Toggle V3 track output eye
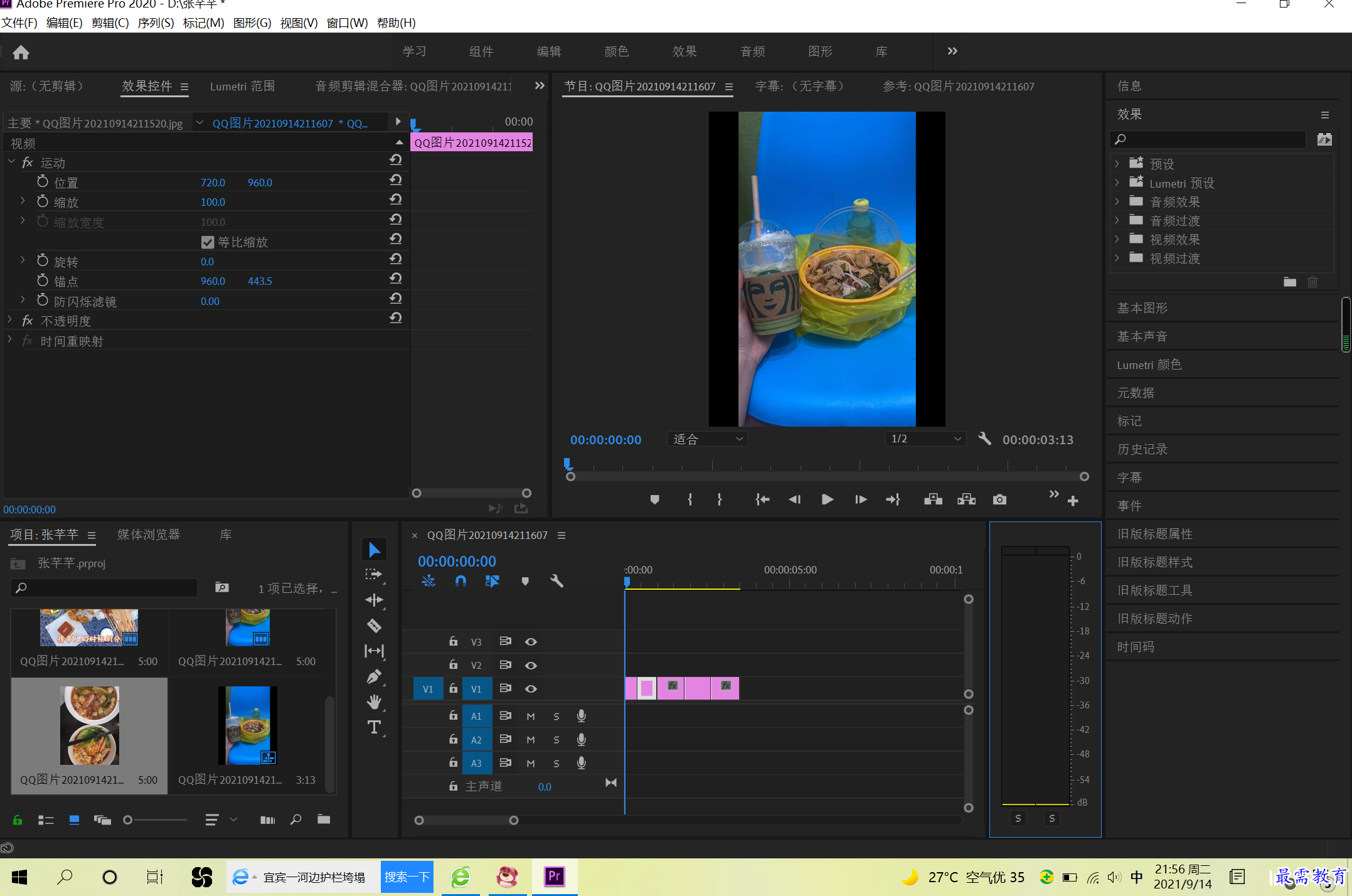1352x896 pixels. pos(531,642)
